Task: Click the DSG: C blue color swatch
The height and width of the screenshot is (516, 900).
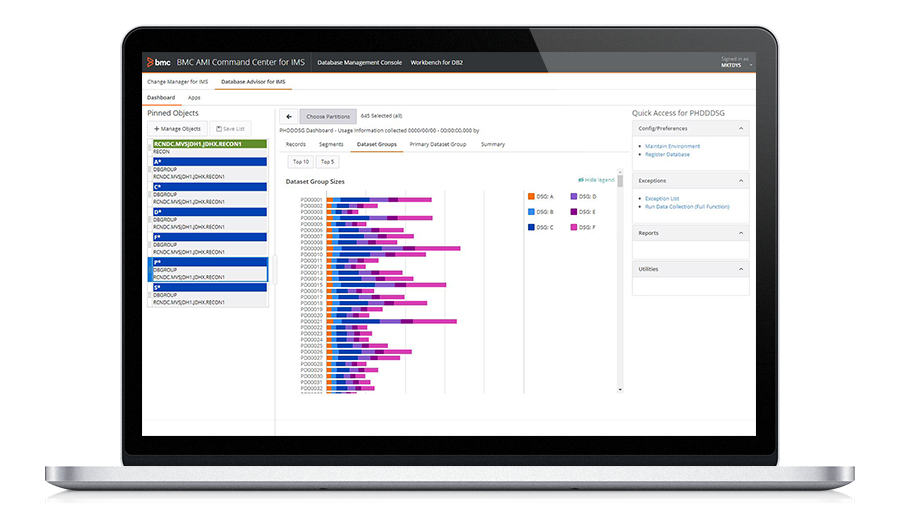Action: 530,228
